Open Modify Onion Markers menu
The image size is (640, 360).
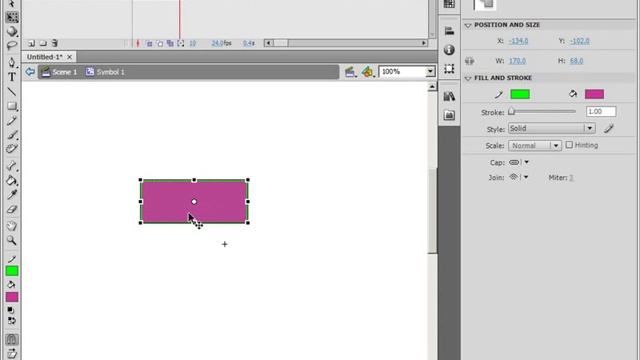coord(181,43)
